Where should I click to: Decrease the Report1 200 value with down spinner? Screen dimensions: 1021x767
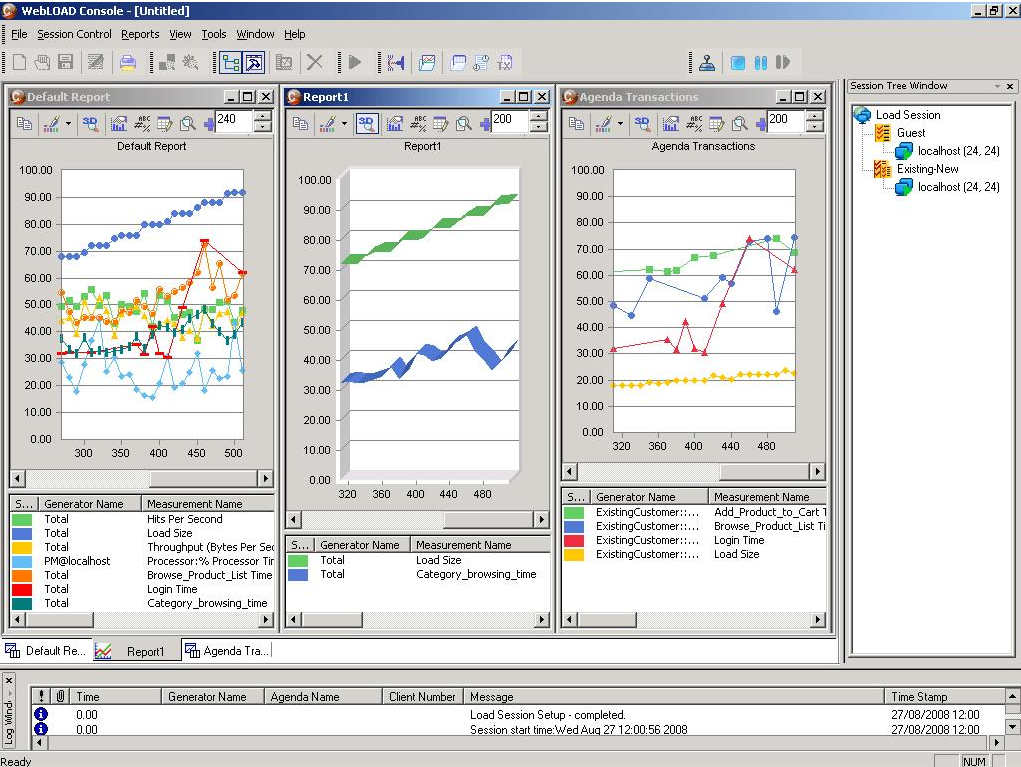coord(538,127)
